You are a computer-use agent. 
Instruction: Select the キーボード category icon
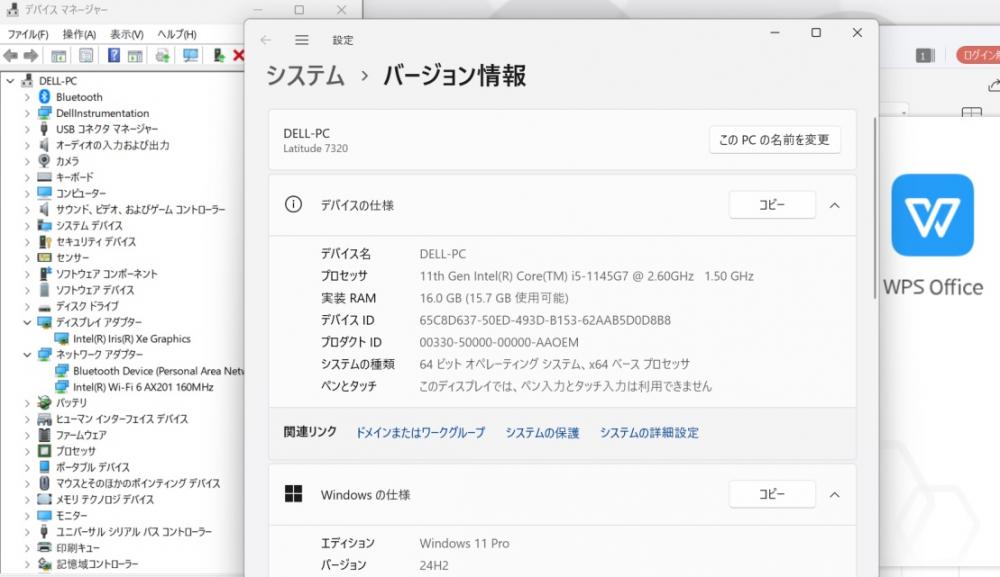point(44,177)
